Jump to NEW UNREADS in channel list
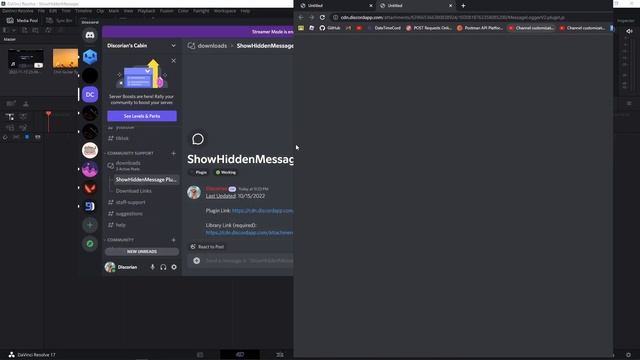The height and width of the screenshot is (360, 640). [x=142, y=251]
